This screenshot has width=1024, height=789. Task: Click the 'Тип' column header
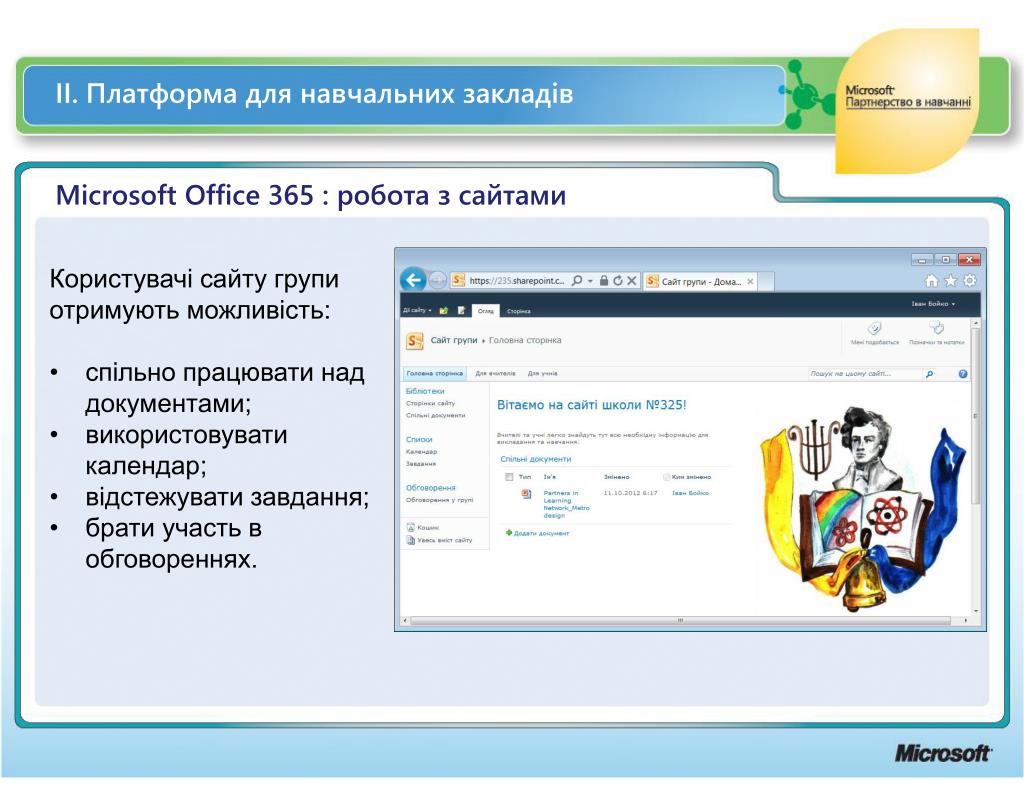click(x=525, y=477)
